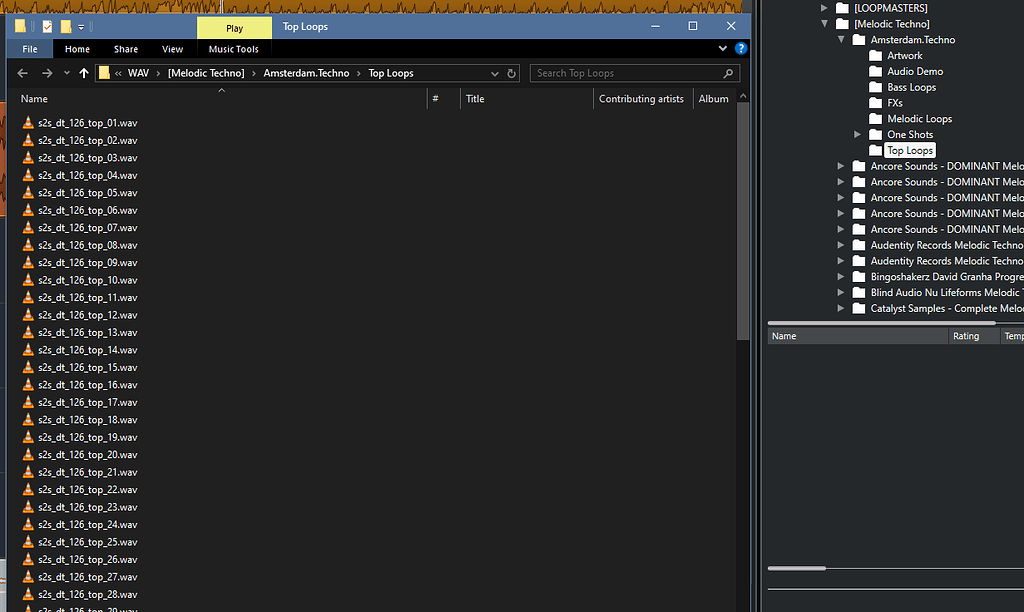Click the Up arrow to go to parent folder
The image size is (1024, 612).
(85, 72)
